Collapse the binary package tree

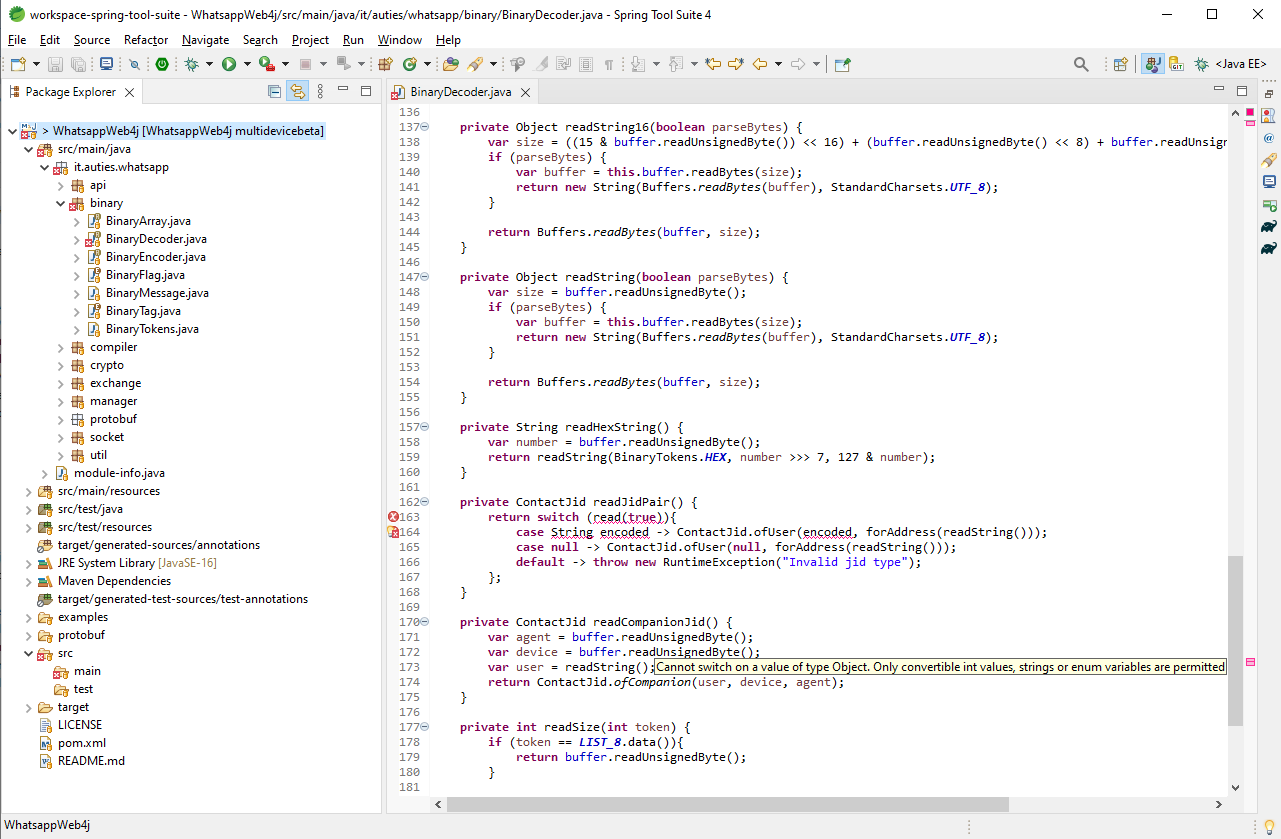62,202
